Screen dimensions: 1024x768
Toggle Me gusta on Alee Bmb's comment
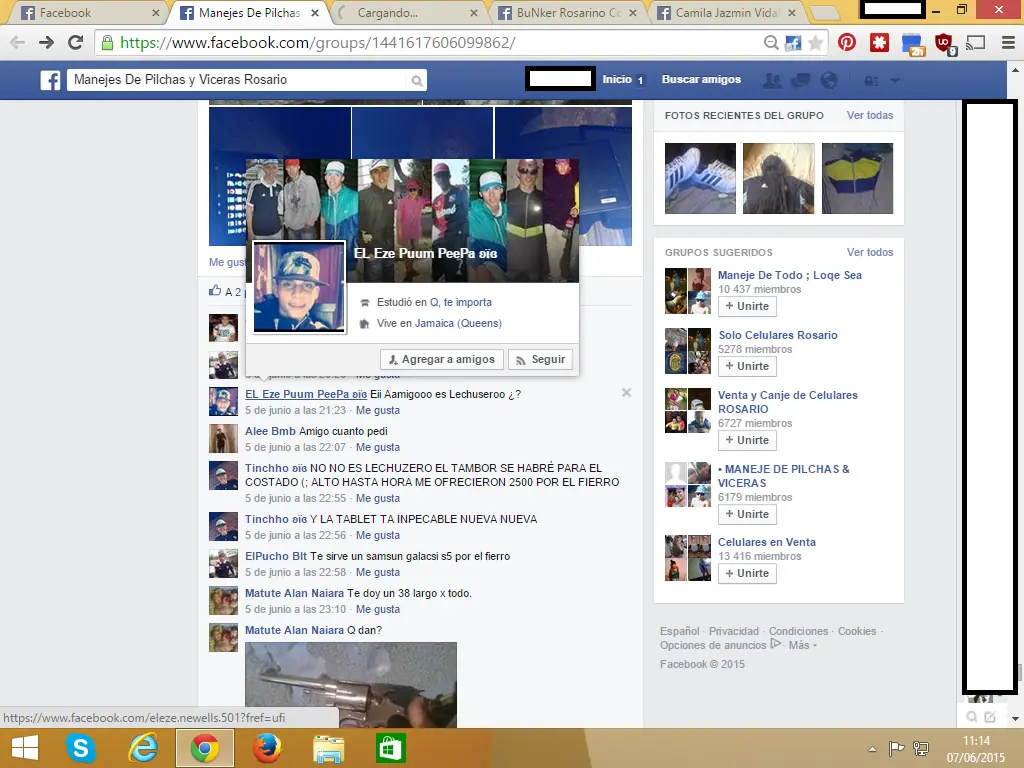click(x=378, y=447)
